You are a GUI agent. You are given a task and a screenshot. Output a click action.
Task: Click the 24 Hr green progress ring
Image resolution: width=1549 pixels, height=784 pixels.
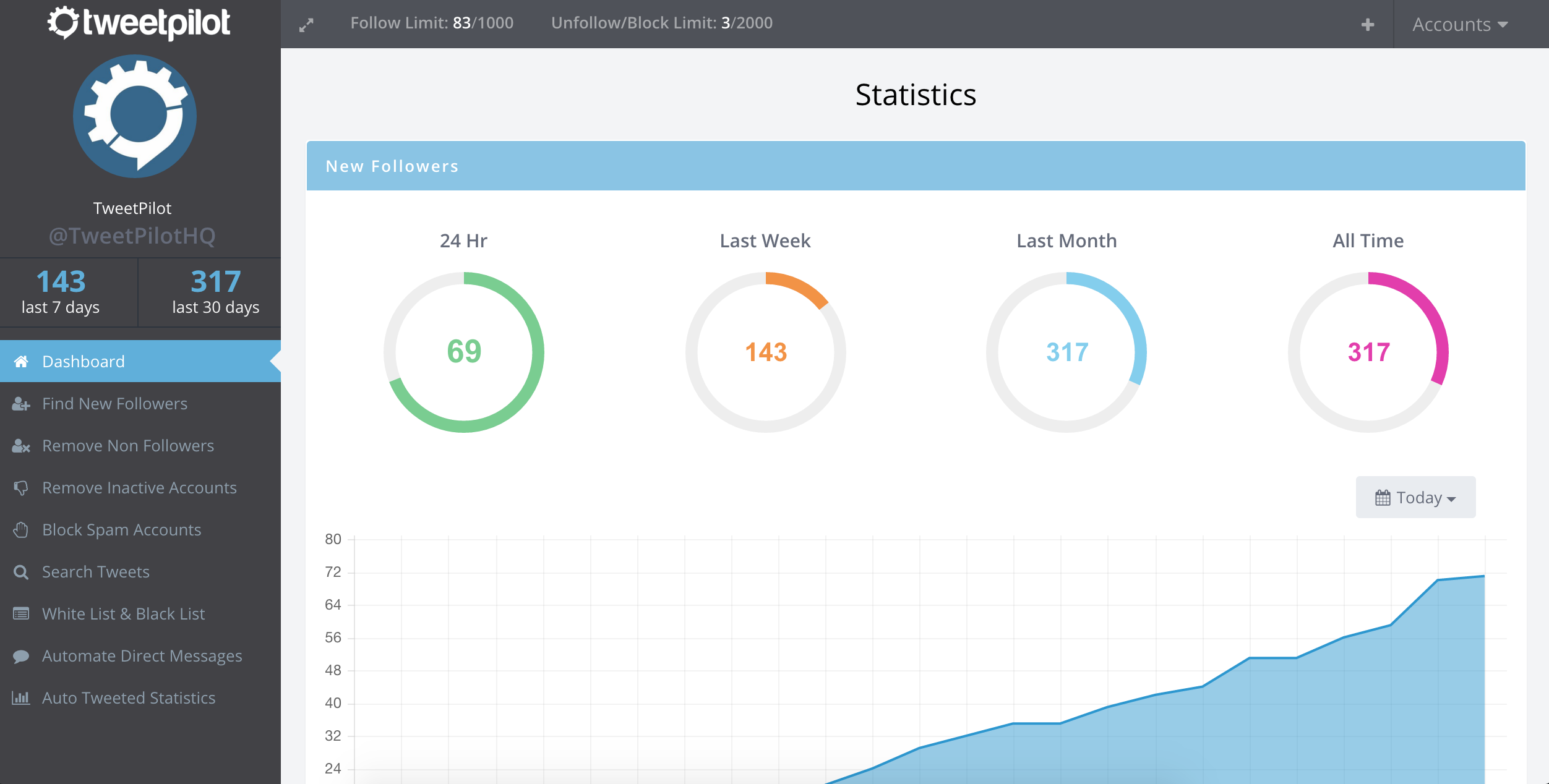coord(464,352)
